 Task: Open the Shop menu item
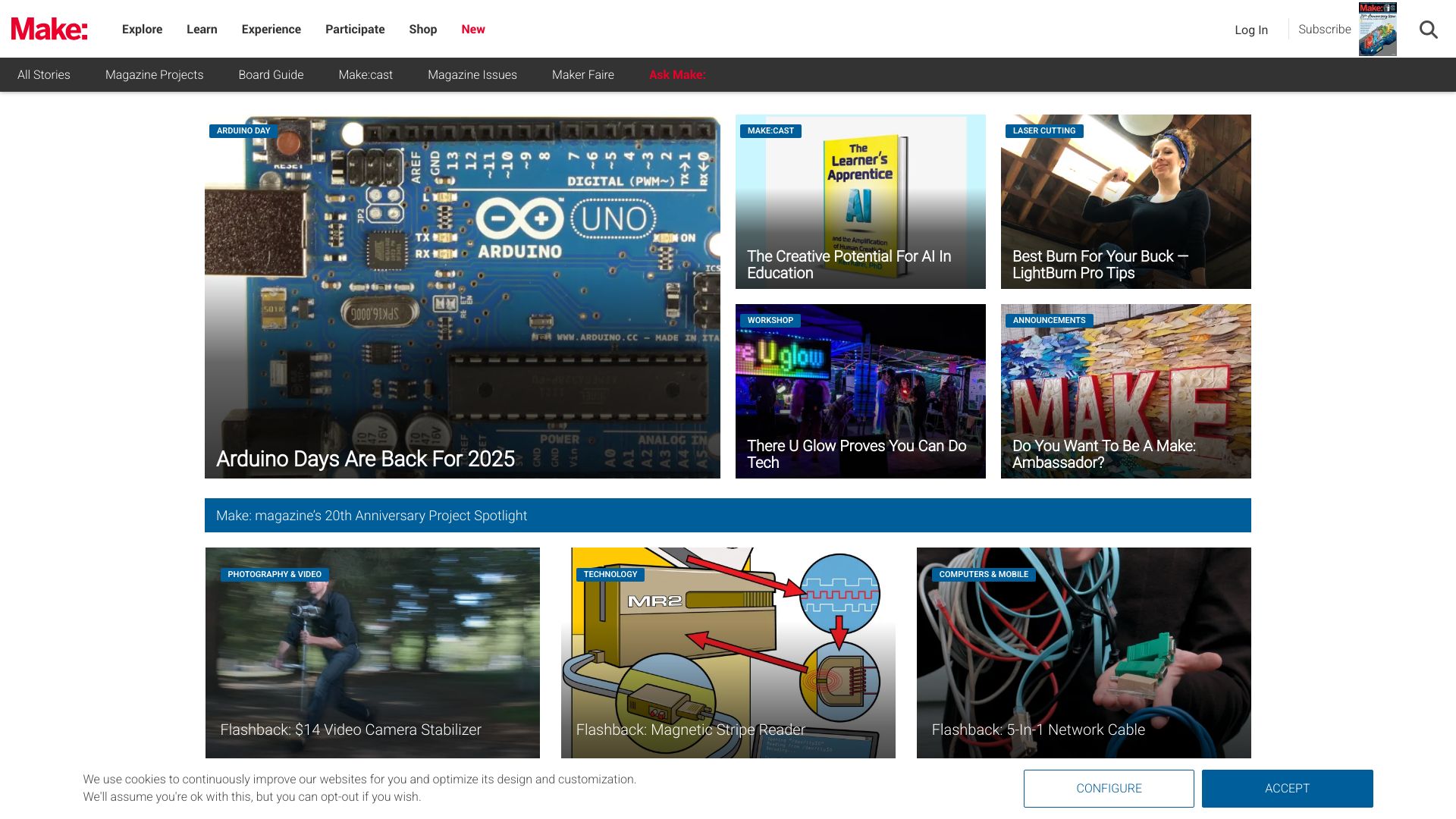[x=422, y=30]
